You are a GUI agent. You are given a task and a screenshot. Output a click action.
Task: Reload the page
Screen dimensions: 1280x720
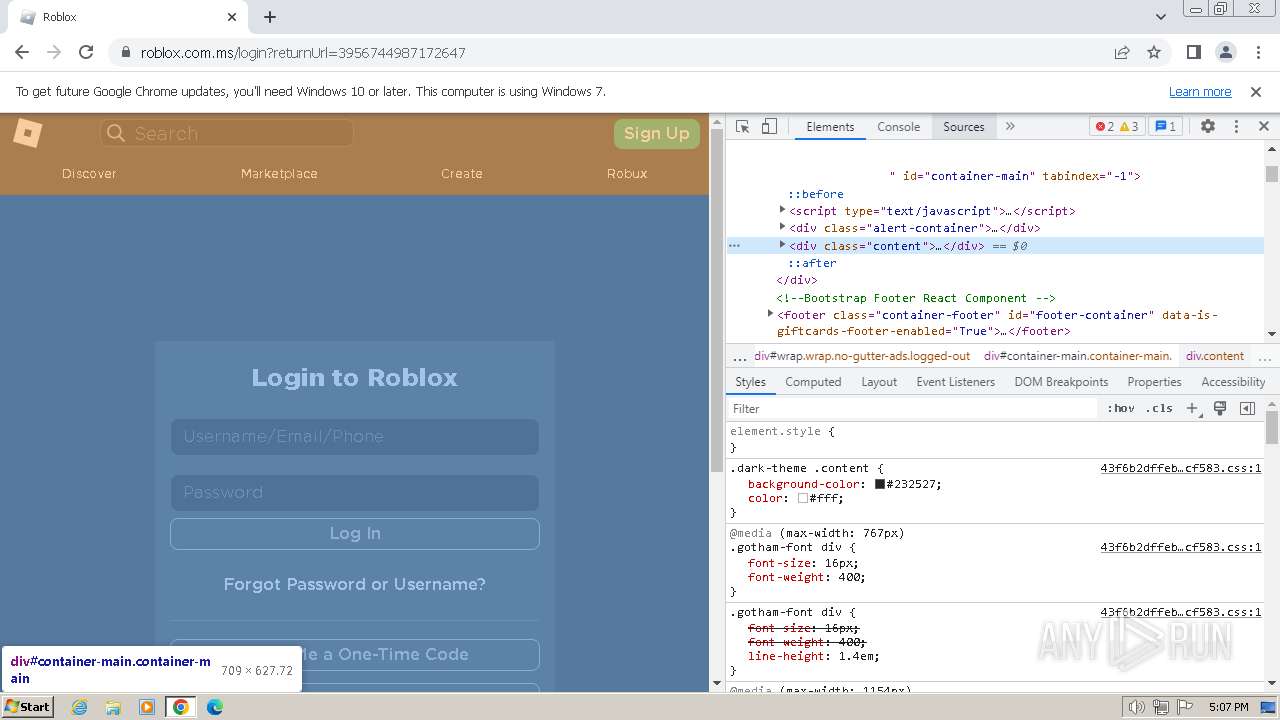tap(86, 52)
